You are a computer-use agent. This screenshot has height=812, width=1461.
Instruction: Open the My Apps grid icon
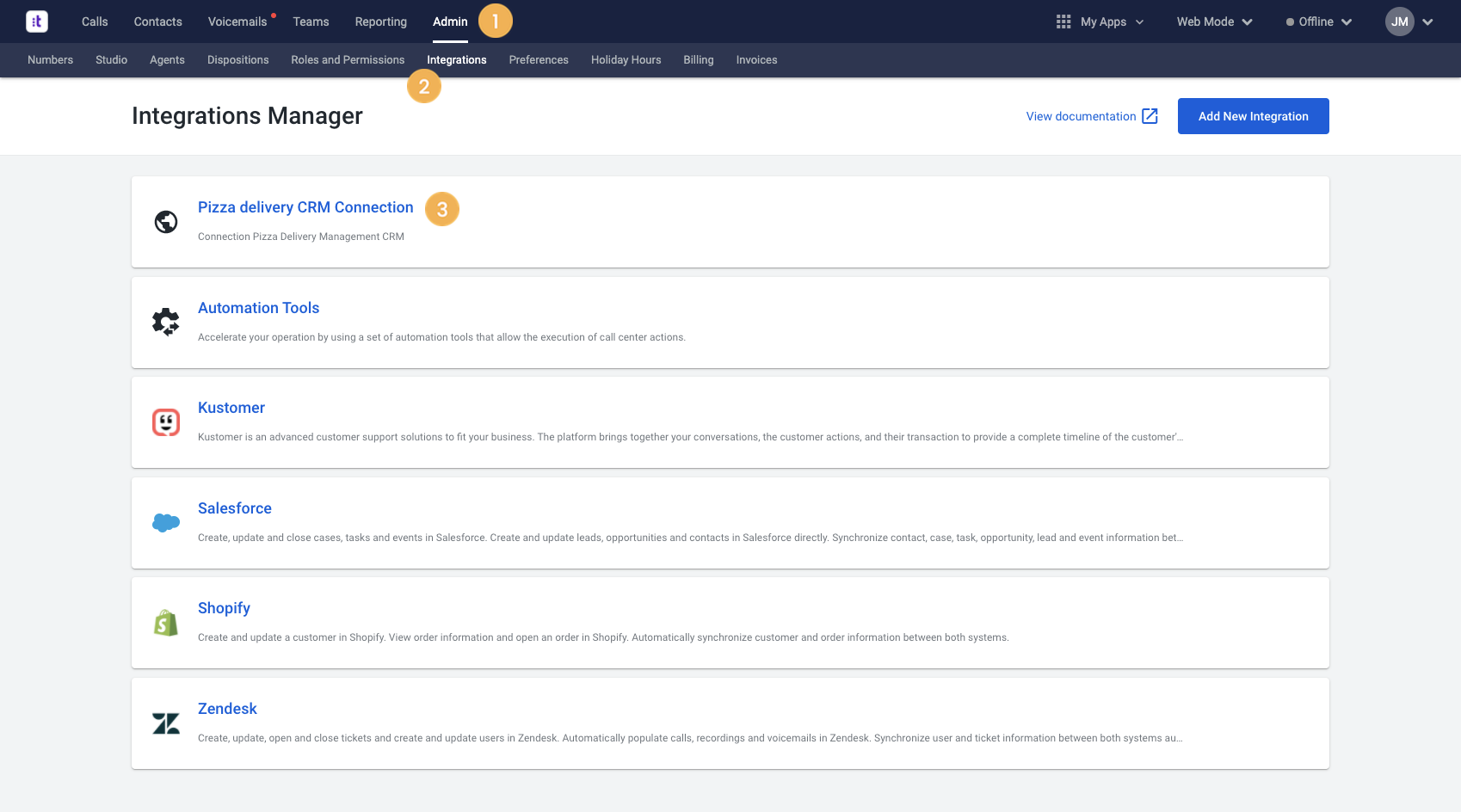pyautogui.click(x=1063, y=22)
